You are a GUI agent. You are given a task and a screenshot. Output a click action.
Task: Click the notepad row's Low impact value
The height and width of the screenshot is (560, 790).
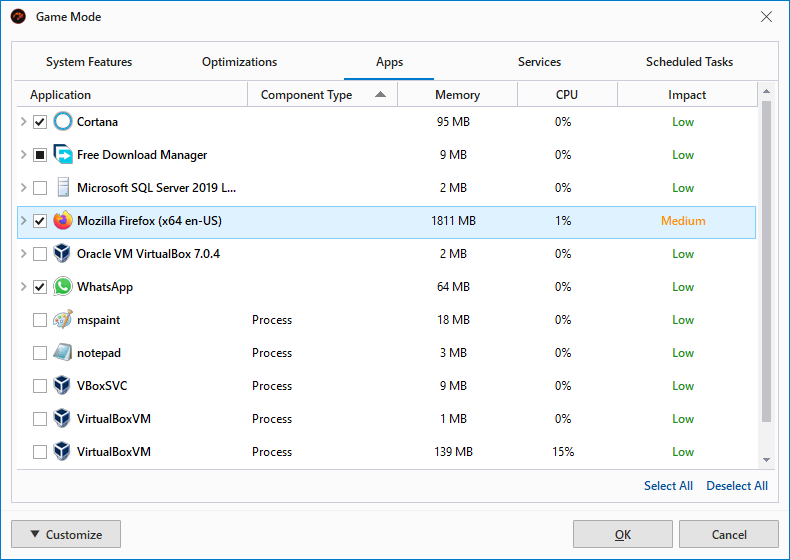(x=683, y=353)
